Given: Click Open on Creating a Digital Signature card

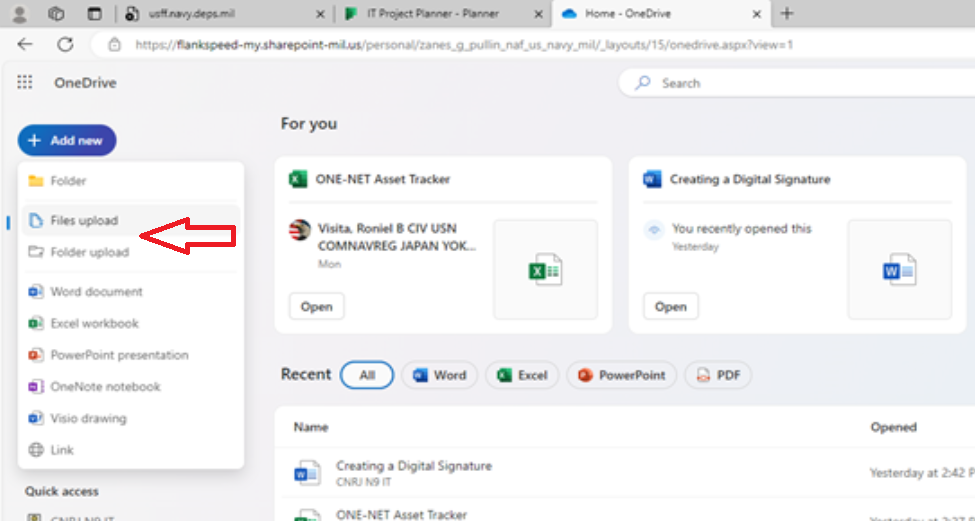Looking at the screenshot, I should pyautogui.click(x=671, y=307).
